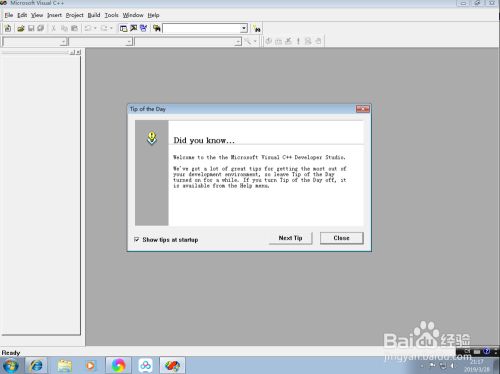The height and width of the screenshot is (374, 500).
Task: Click the Open file folder icon
Action: click(x=21, y=28)
